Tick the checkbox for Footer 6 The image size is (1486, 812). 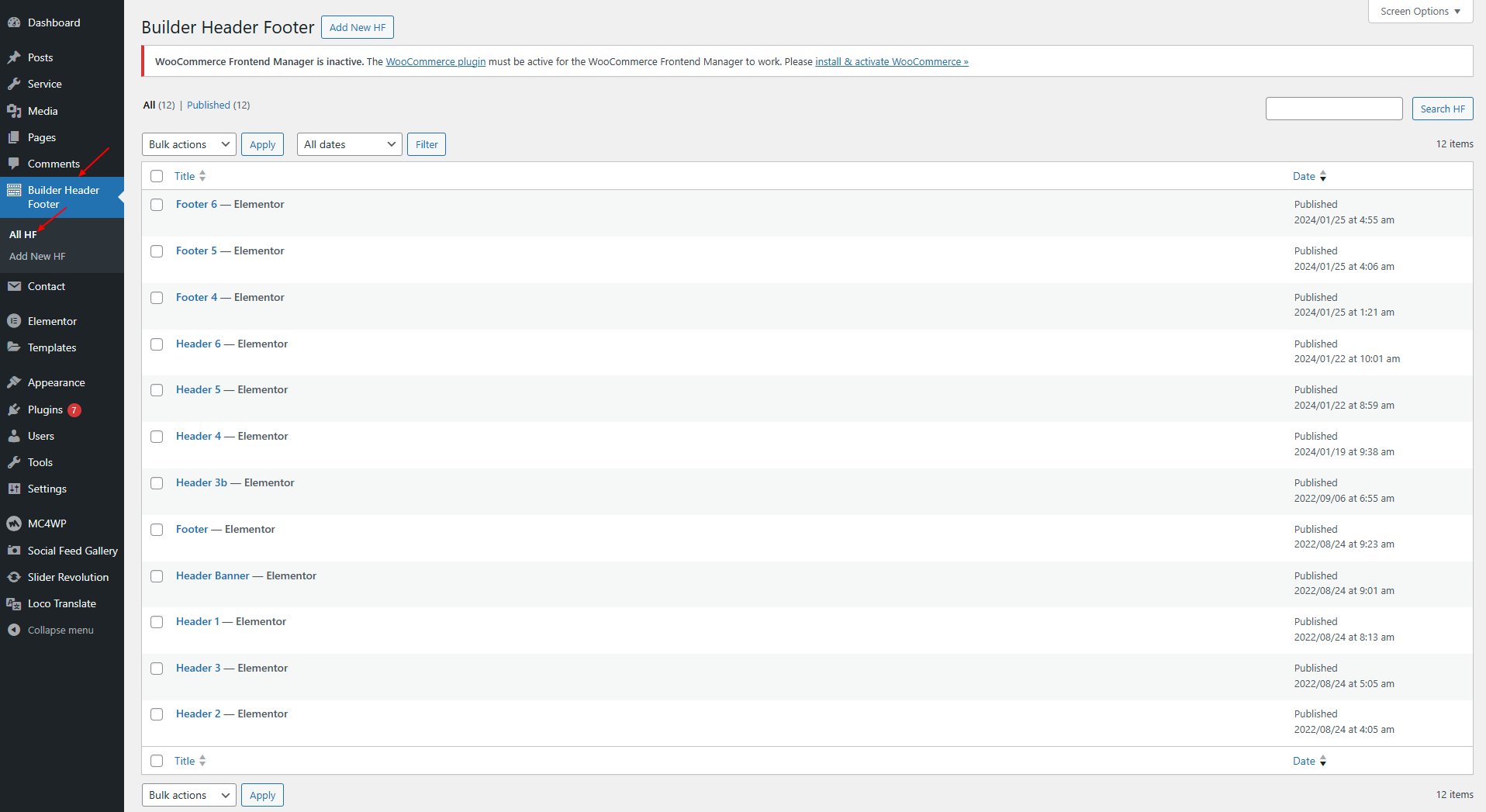(x=157, y=205)
